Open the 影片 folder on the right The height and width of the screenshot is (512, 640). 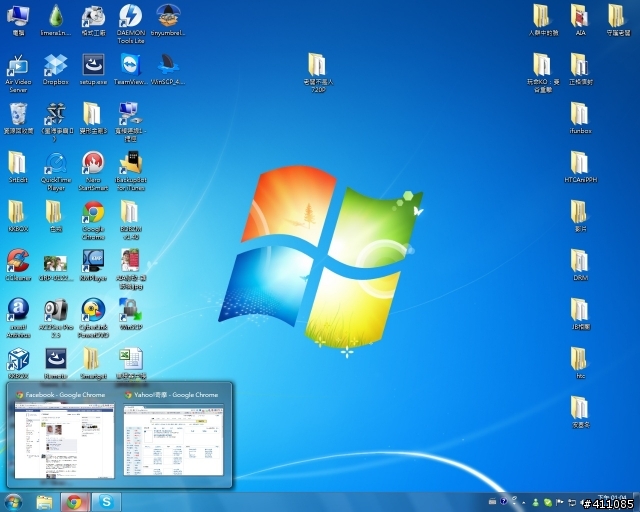pos(580,216)
